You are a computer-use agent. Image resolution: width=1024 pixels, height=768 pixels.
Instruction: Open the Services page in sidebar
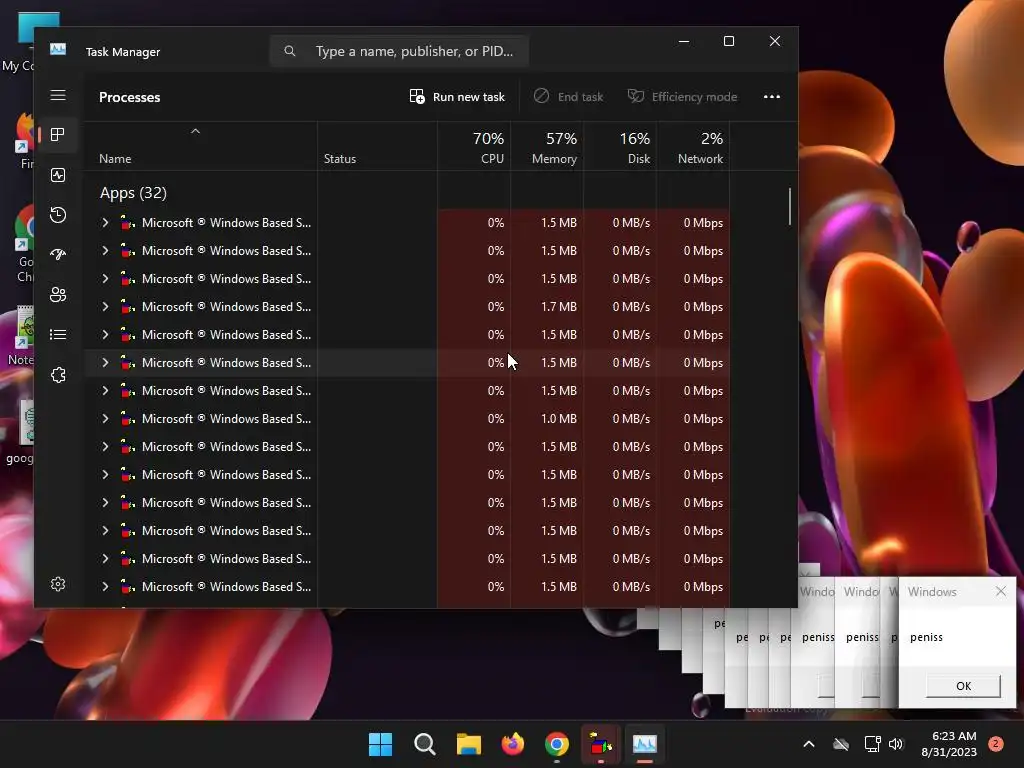tap(58, 375)
